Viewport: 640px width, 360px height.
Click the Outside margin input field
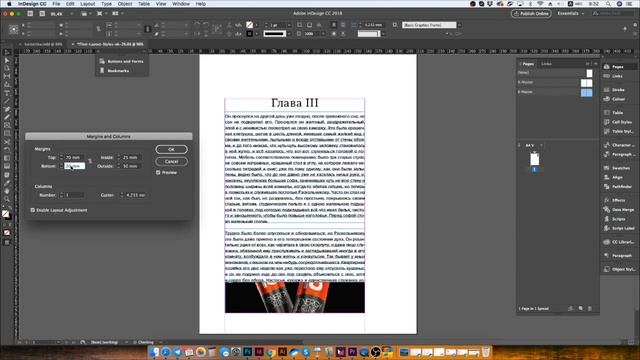click(131, 166)
